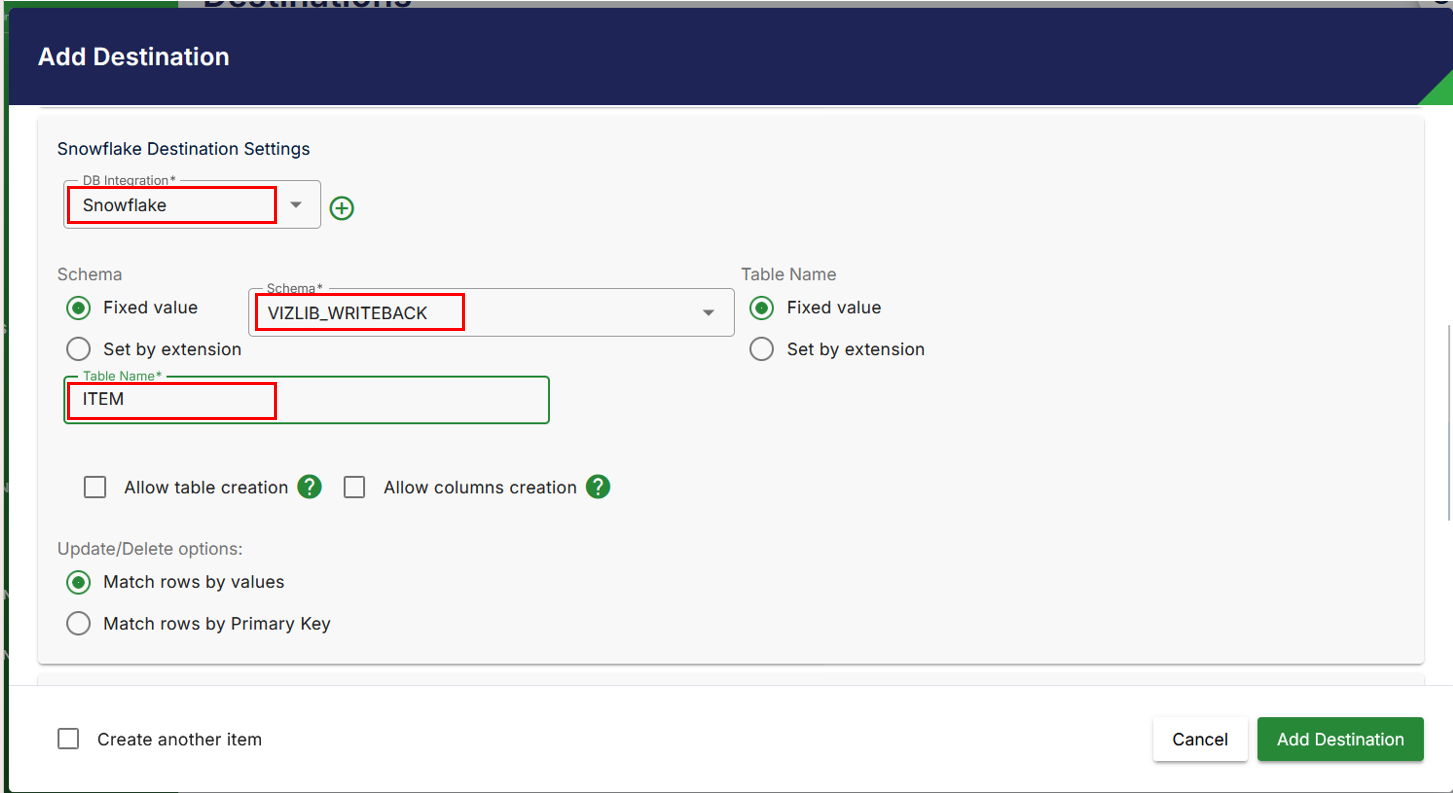Enable Allow table creation checkbox
Viewport: 1453px width, 793px height.
(x=95, y=487)
